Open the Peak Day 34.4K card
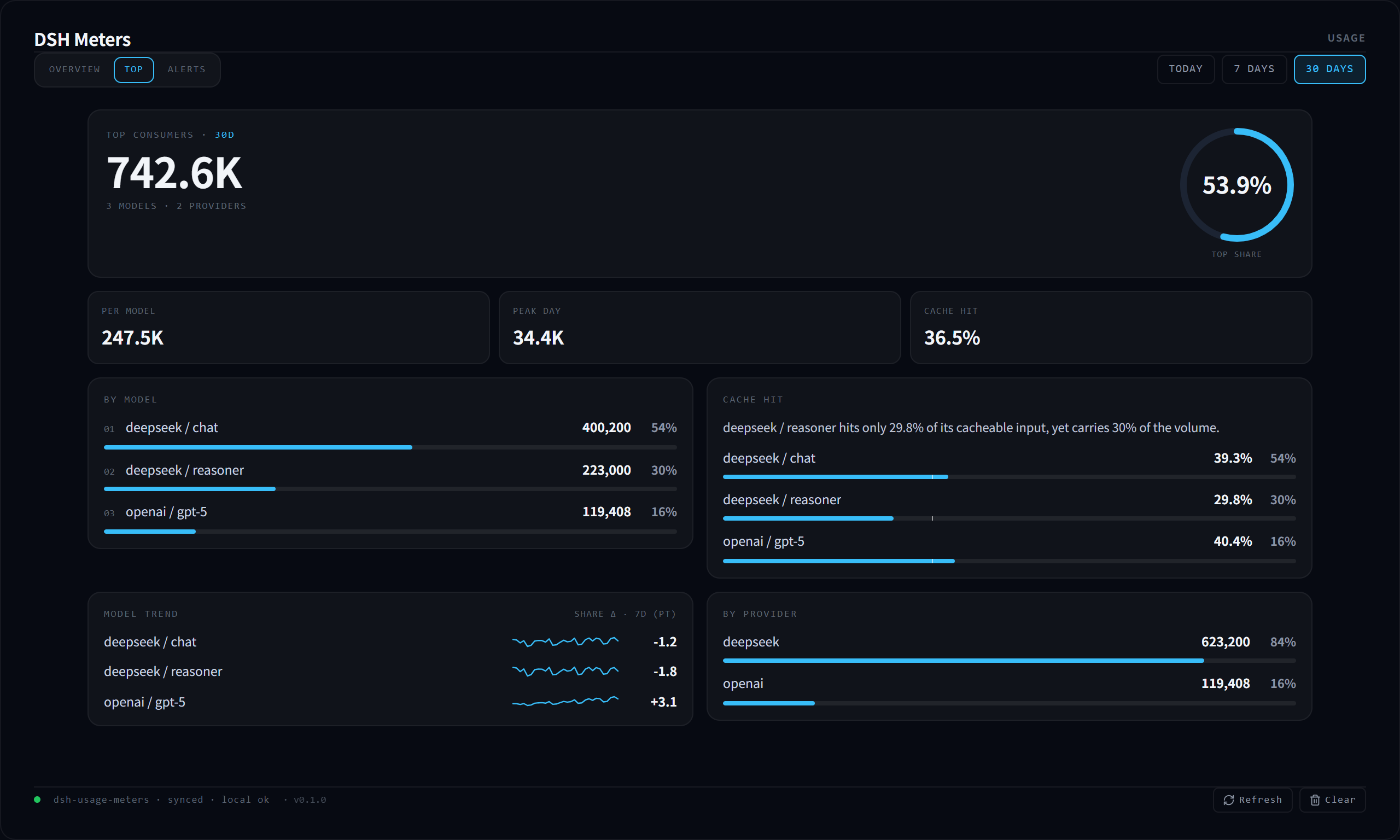The width and height of the screenshot is (1400, 840). (700, 328)
